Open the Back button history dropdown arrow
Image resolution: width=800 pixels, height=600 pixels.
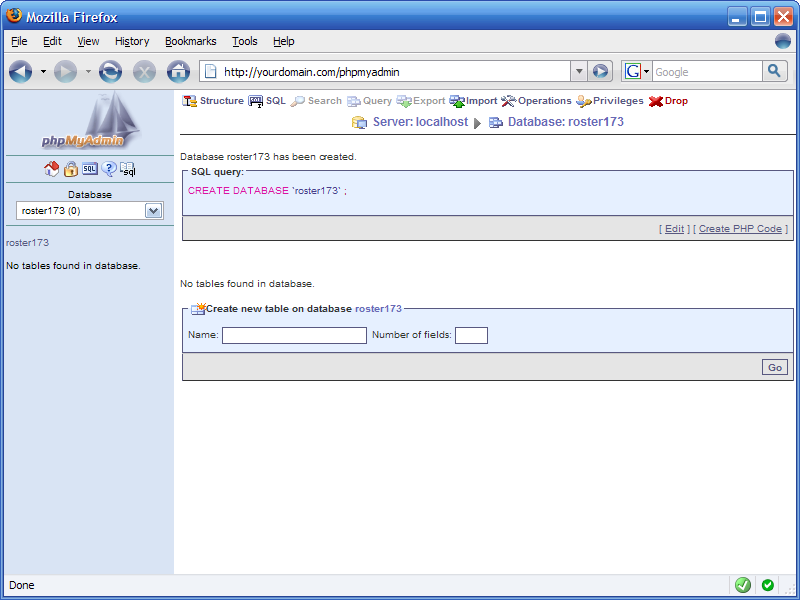[x=43, y=72]
